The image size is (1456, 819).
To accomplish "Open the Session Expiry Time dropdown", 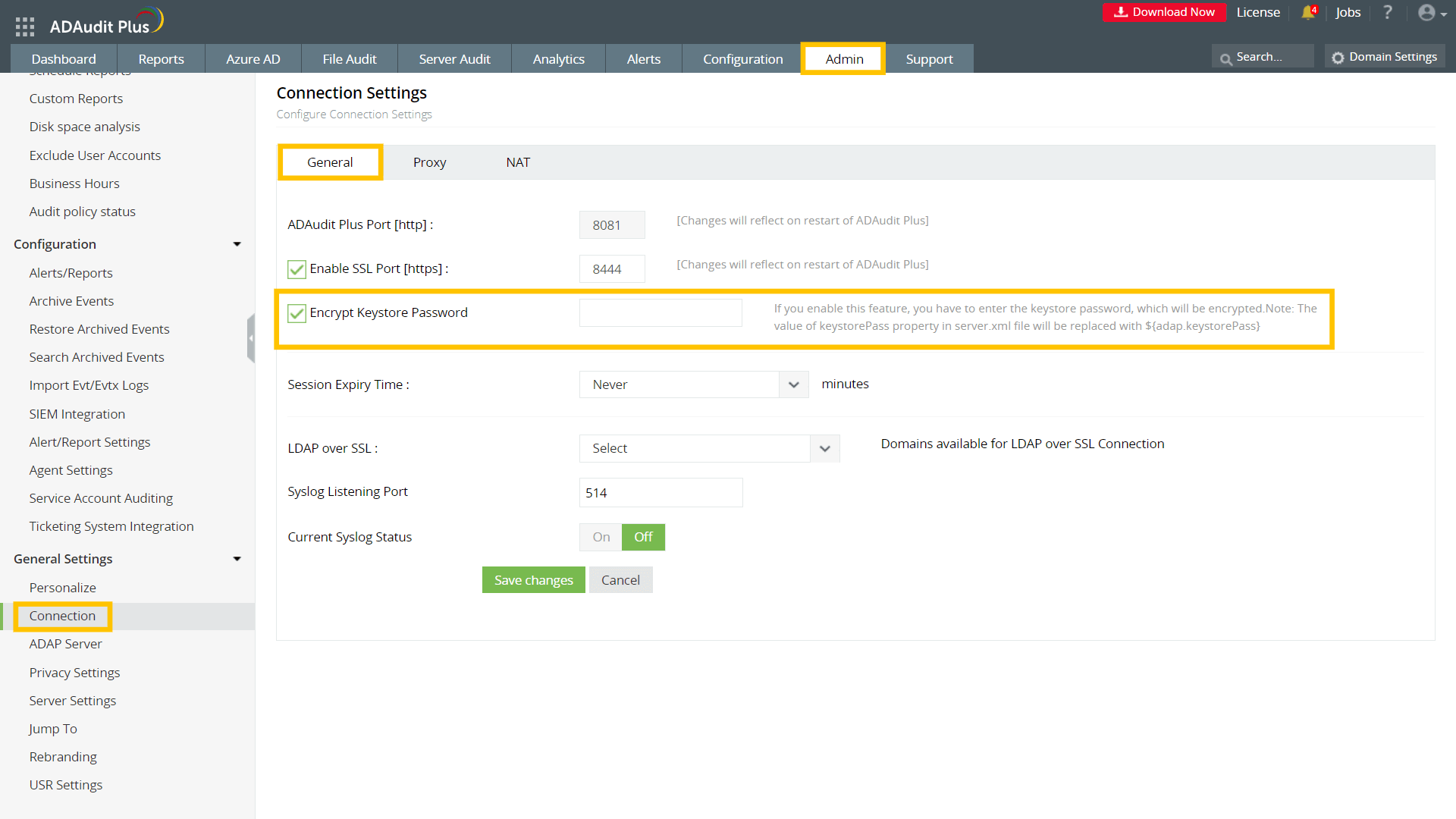I will [x=793, y=384].
